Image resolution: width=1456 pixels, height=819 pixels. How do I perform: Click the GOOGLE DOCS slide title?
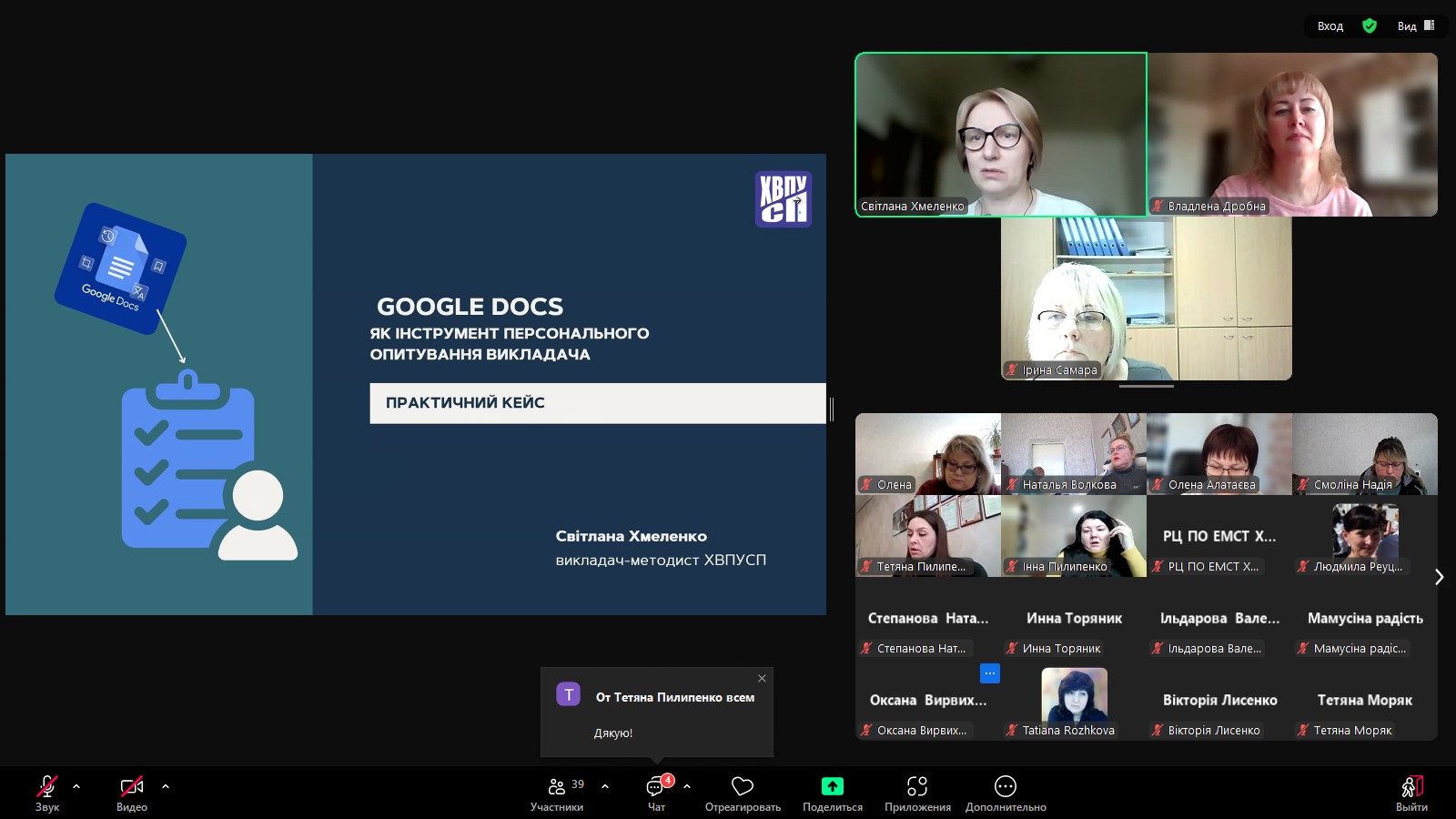[470, 307]
